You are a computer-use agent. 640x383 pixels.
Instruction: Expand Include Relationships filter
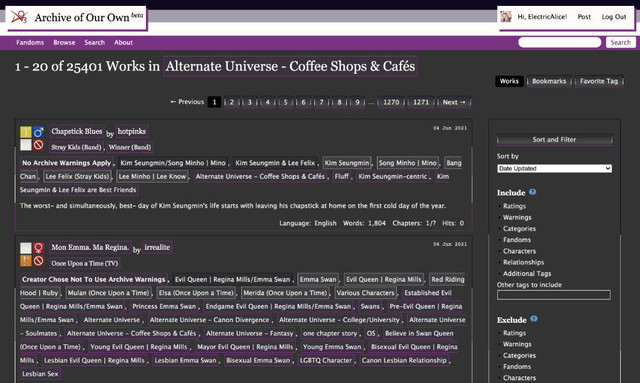(523, 262)
